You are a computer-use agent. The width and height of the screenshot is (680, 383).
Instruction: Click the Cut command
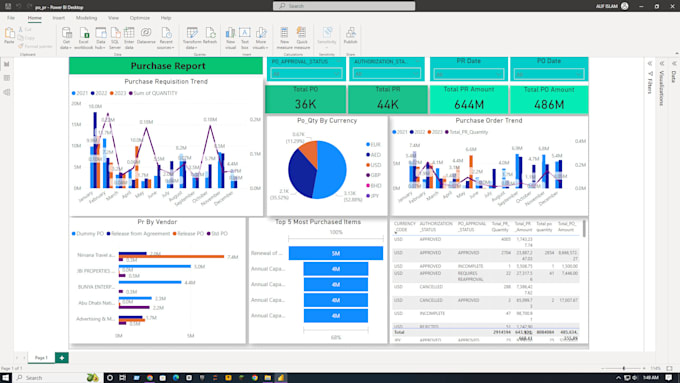[25, 29]
